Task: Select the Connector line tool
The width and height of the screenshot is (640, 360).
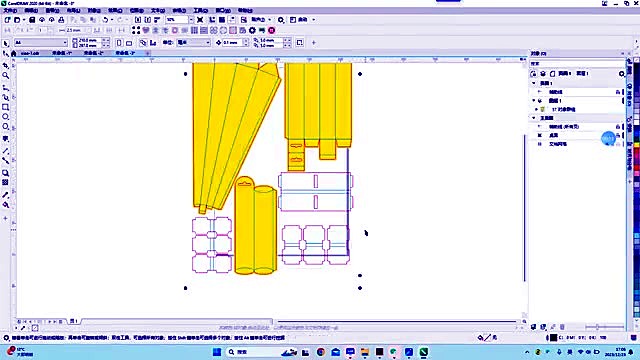Action: [x=5, y=160]
